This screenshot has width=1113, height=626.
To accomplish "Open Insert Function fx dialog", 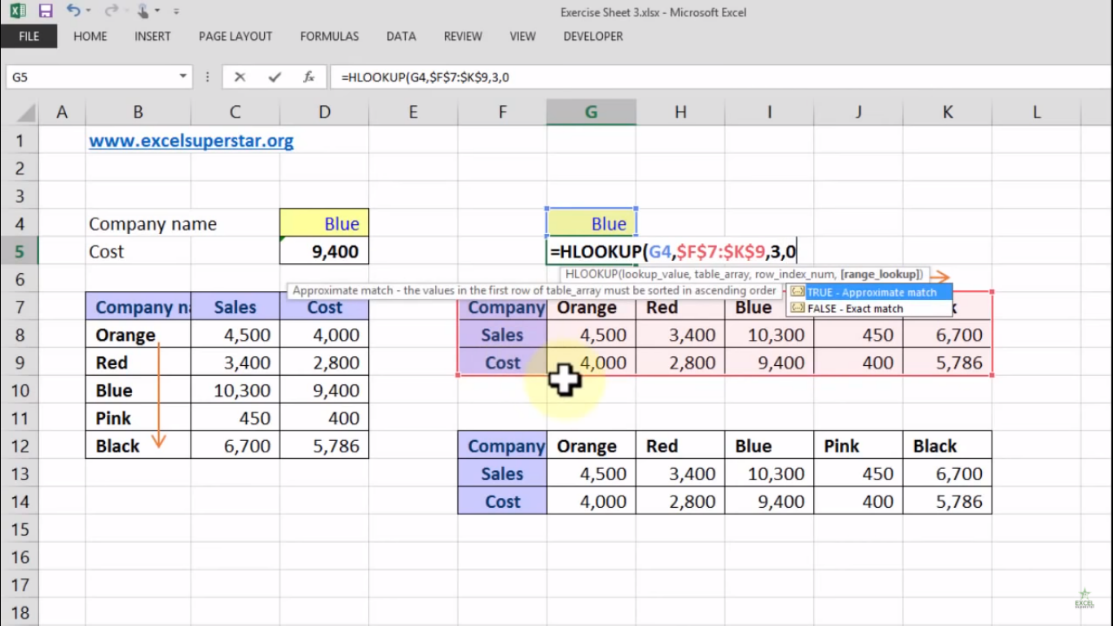I will (309, 77).
